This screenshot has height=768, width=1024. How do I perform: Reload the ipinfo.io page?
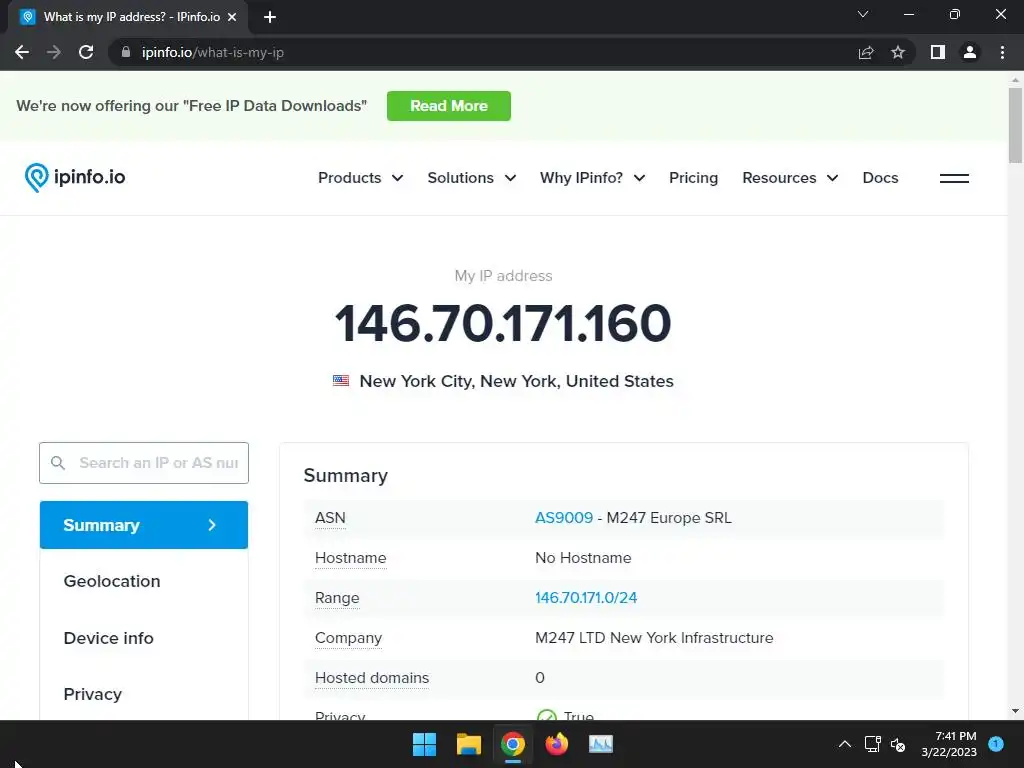point(86,52)
